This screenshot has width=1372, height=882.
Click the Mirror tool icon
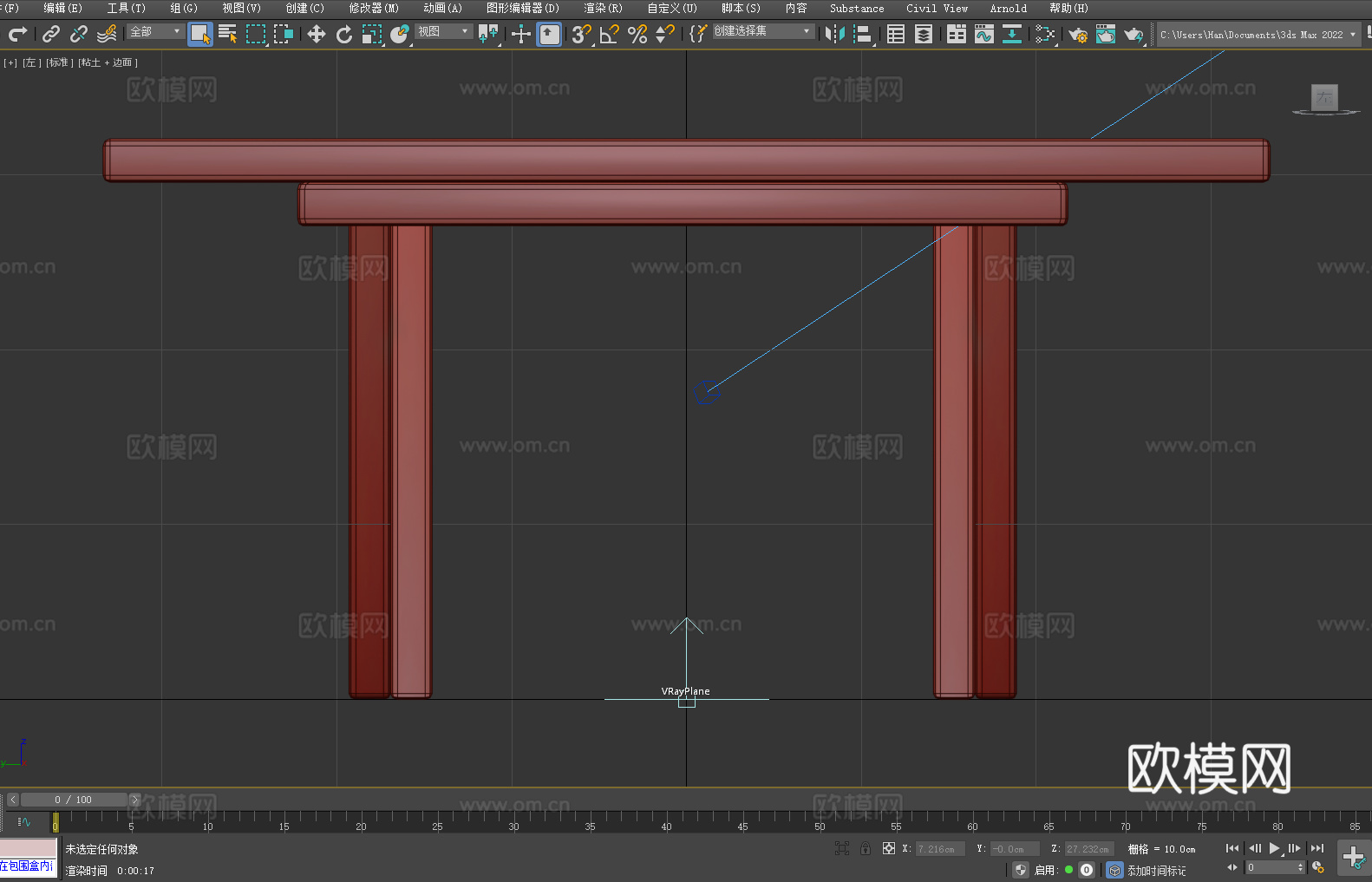click(x=835, y=34)
